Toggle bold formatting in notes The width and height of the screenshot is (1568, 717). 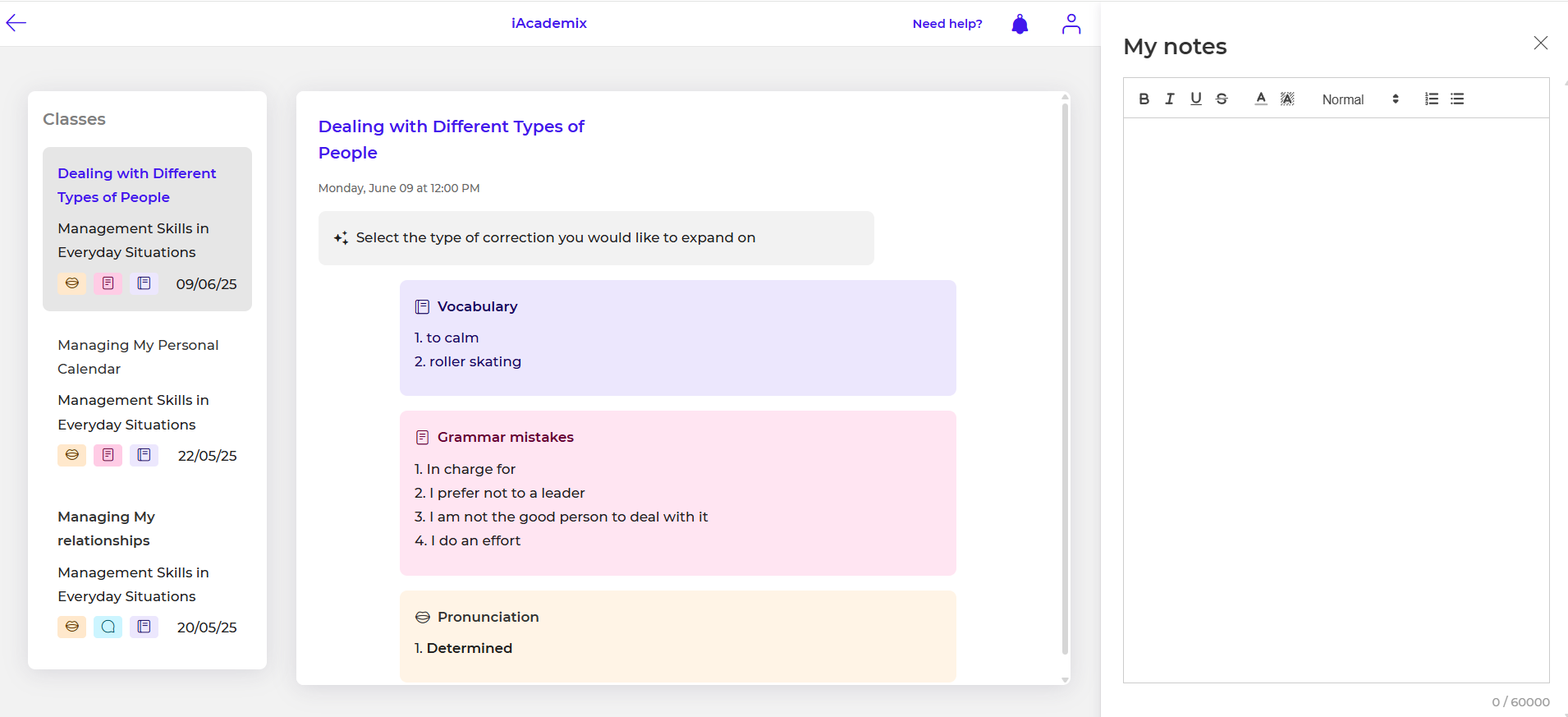1144,99
